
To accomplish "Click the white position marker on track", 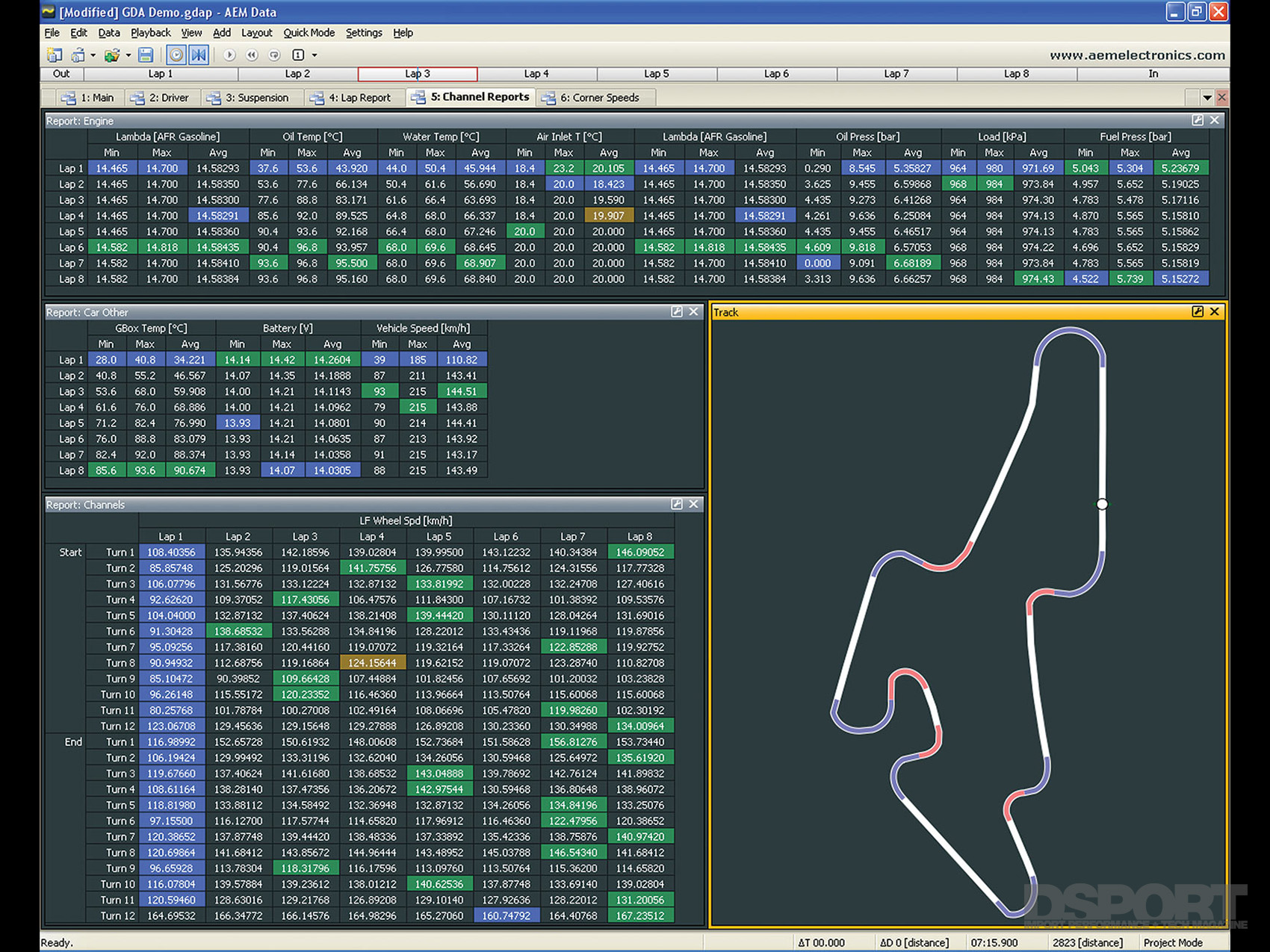I will (x=1102, y=504).
